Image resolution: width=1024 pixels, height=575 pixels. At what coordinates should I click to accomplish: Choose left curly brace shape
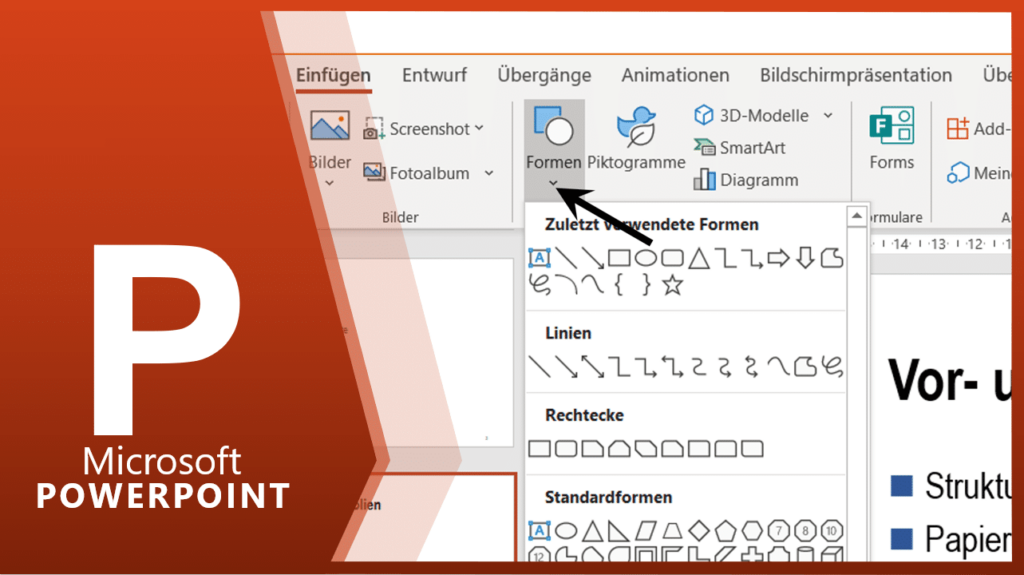tap(619, 285)
